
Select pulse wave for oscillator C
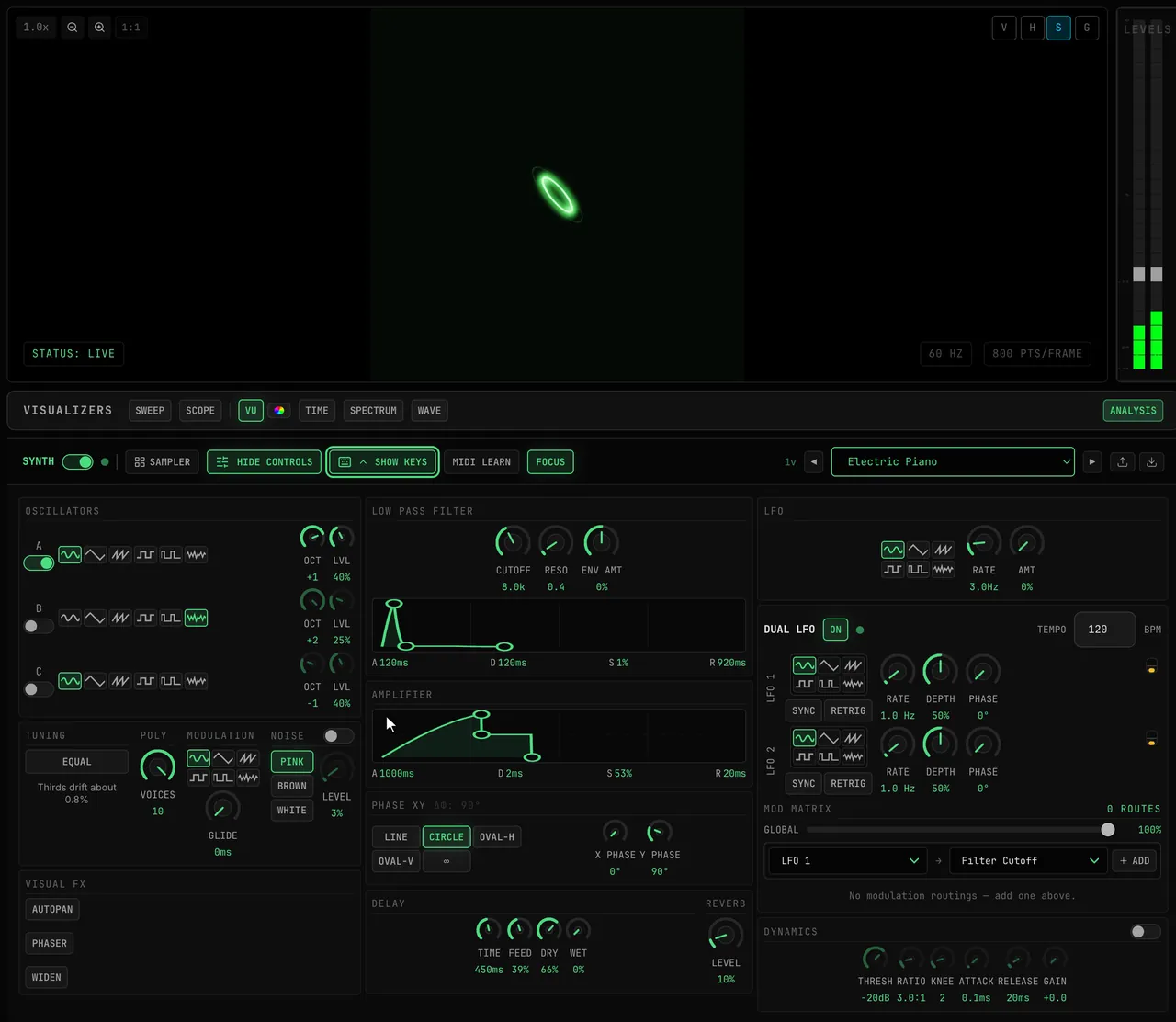point(170,681)
